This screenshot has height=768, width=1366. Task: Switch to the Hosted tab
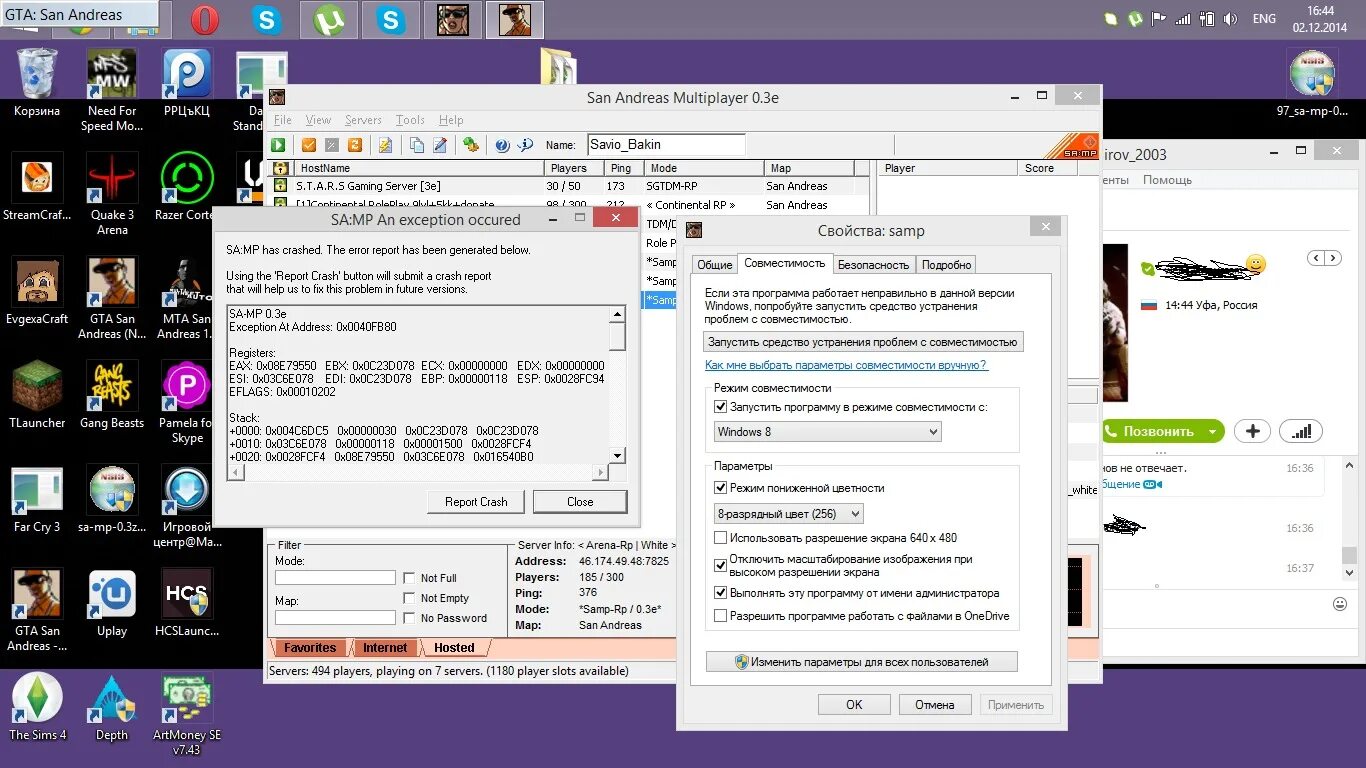[x=454, y=648]
